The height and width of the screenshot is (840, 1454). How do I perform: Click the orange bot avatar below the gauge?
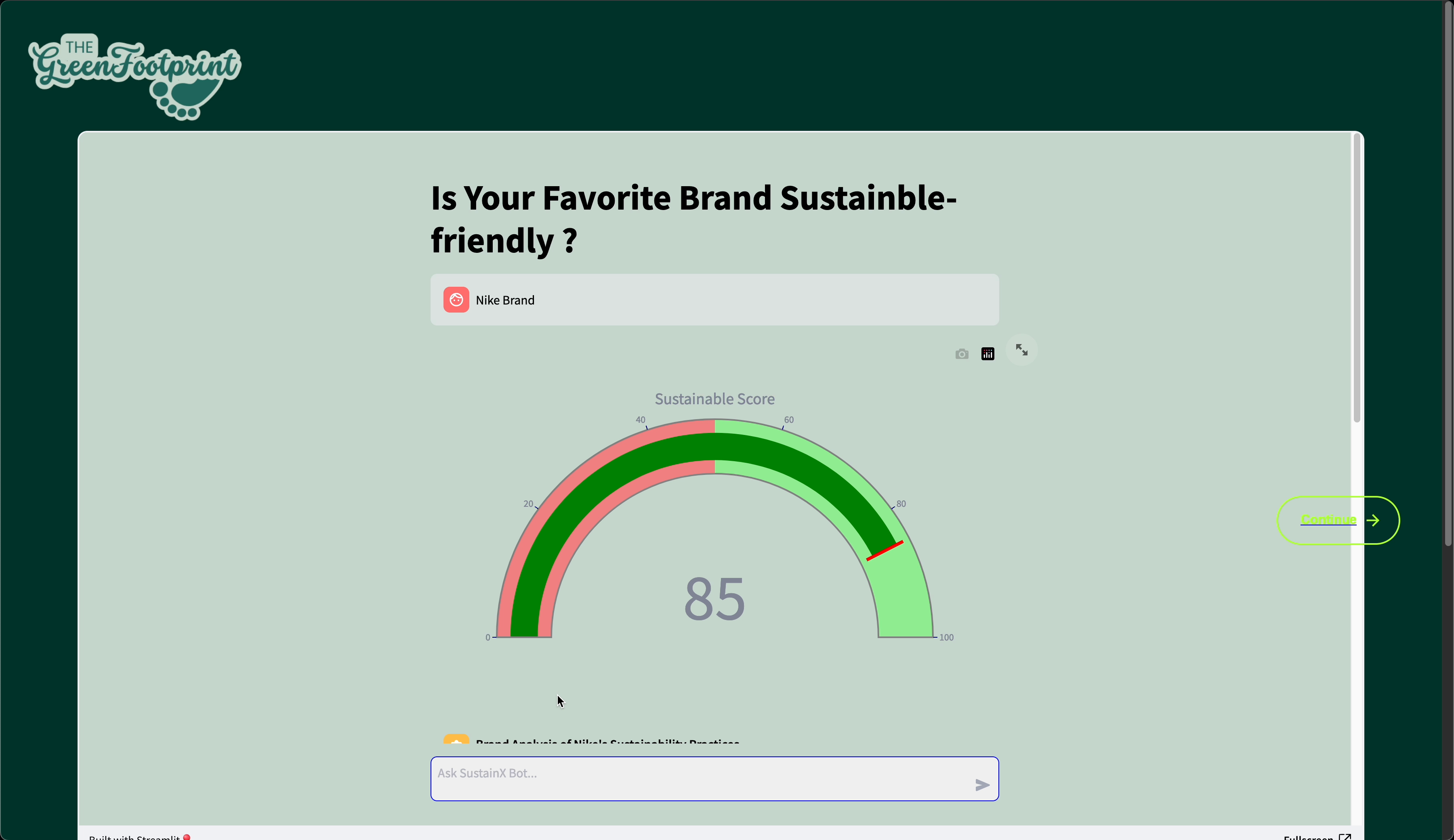[456, 739]
